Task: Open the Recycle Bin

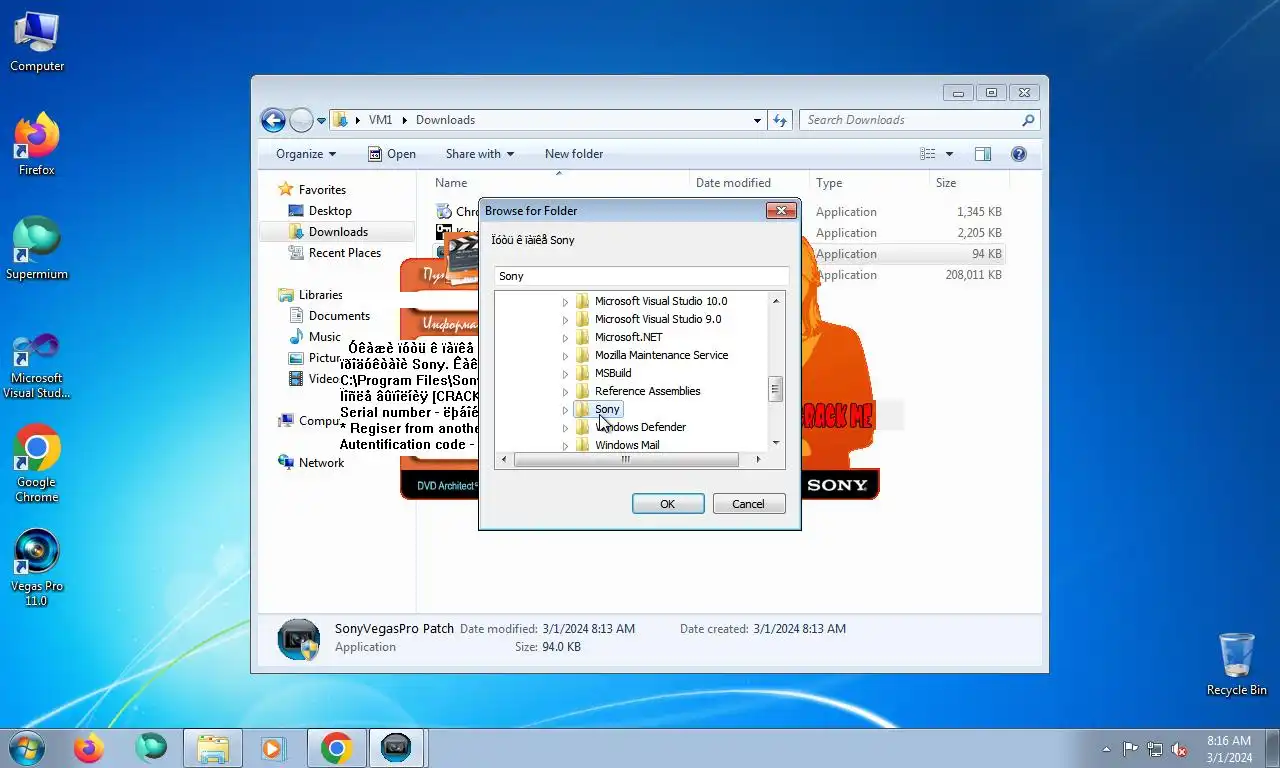Action: [1237, 664]
